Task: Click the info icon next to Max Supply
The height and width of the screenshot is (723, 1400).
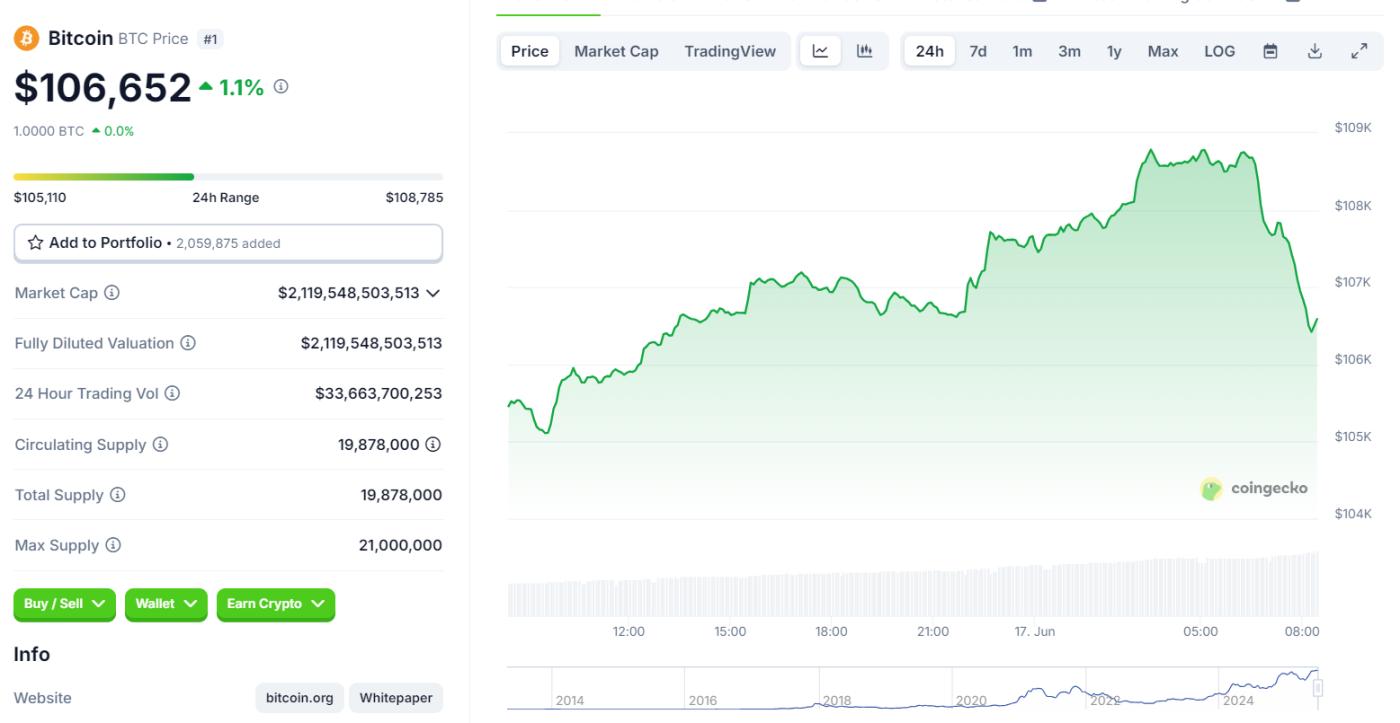Action: click(x=113, y=545)
